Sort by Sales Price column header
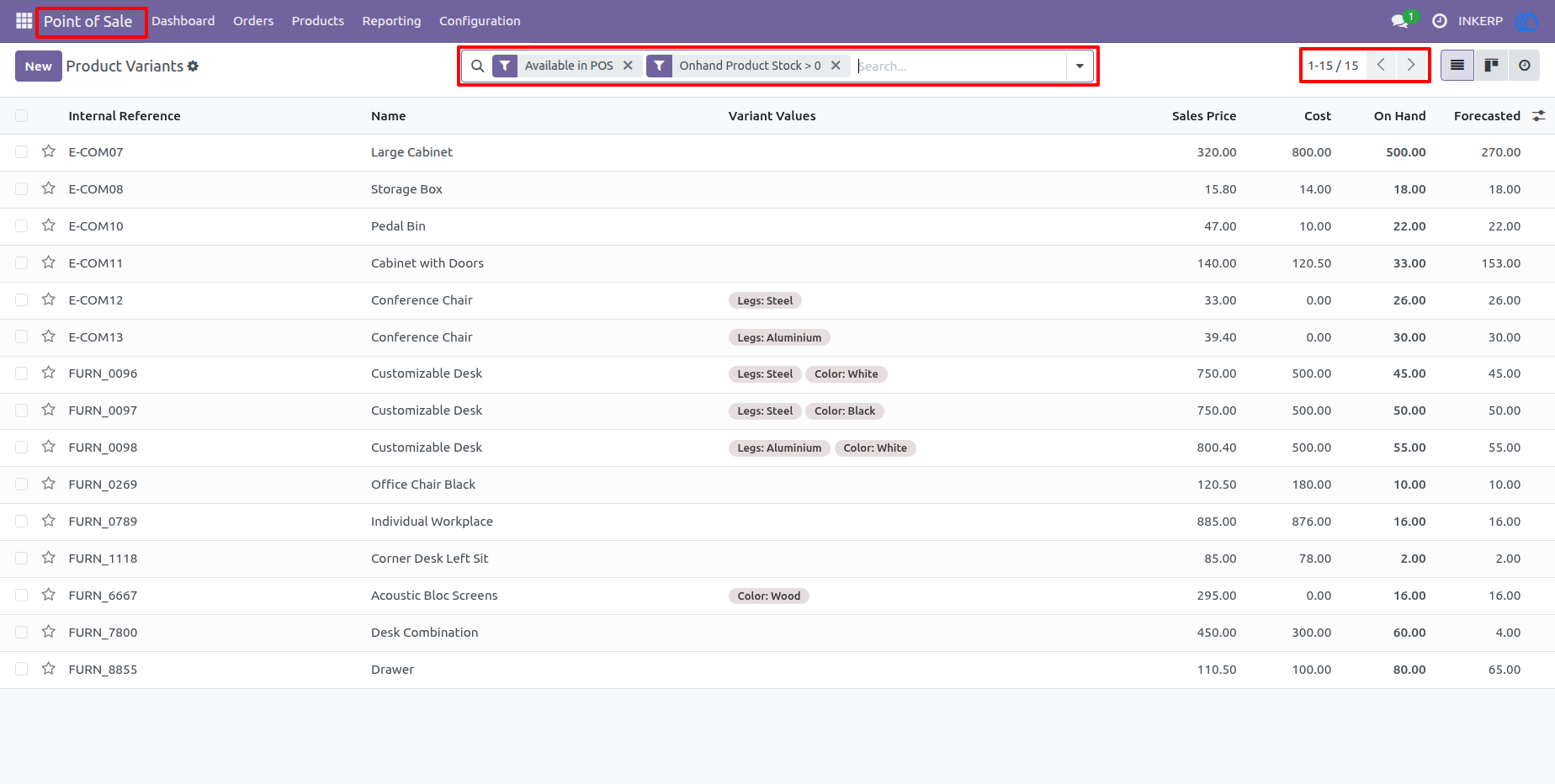This screenshot has width=1555, height=784. coord(1204,116)
